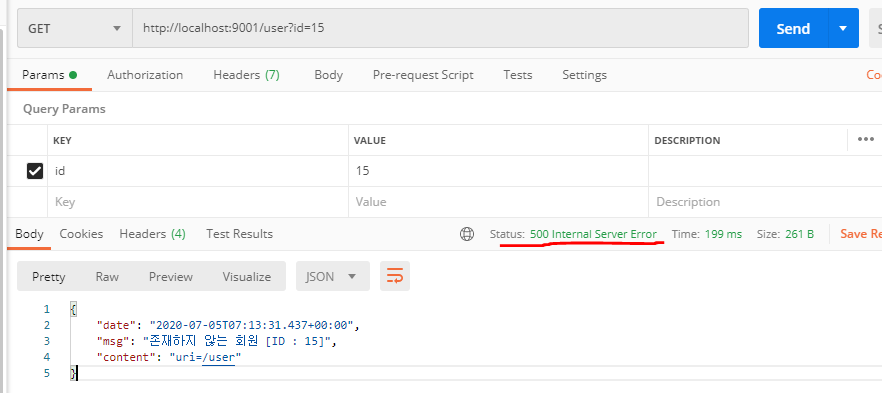The width and height of the screenshot is (882, 393).
Task: Open the Pre-request Script tab
Action: (x=423, y=75)
